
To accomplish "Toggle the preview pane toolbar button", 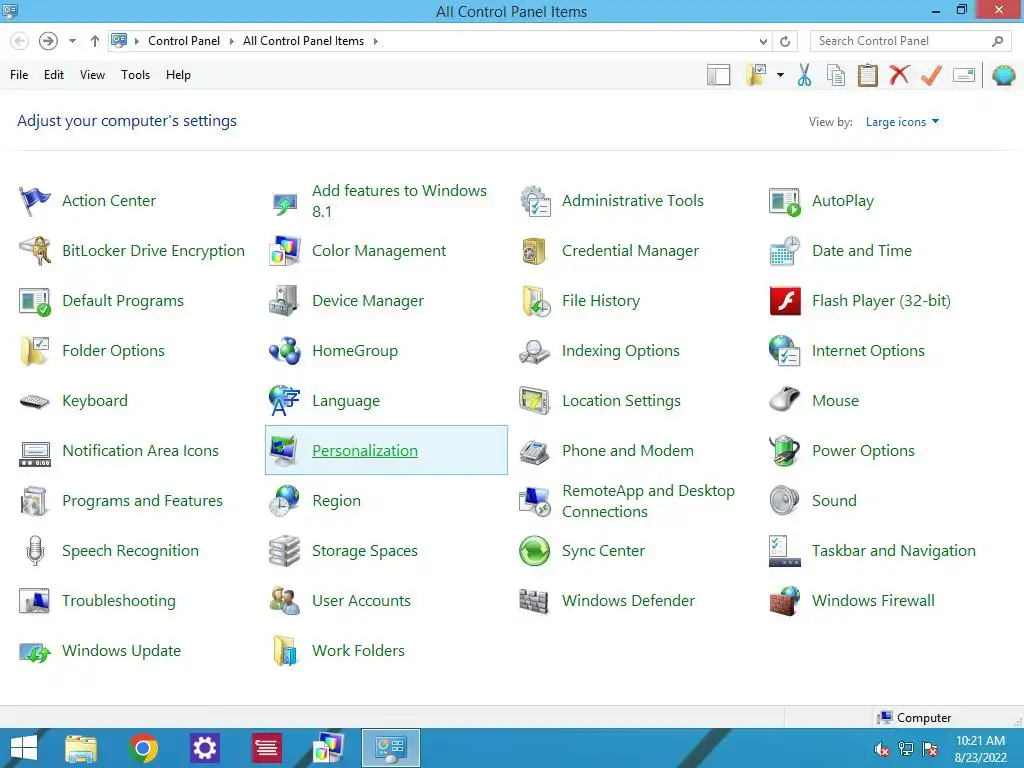I will 718,75.
